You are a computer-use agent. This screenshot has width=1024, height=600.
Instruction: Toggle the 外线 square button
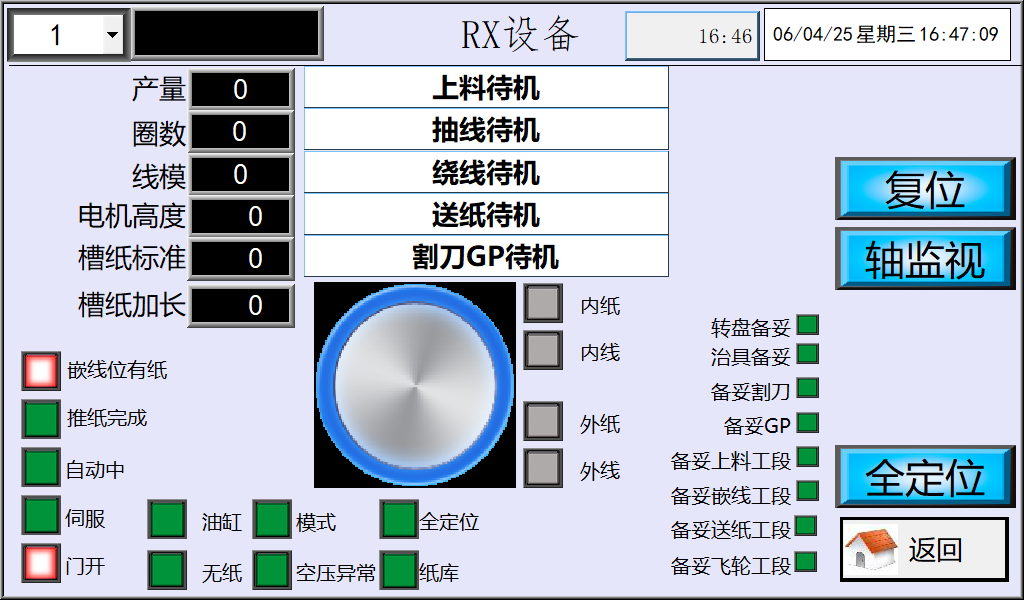[x=543, y=467]
